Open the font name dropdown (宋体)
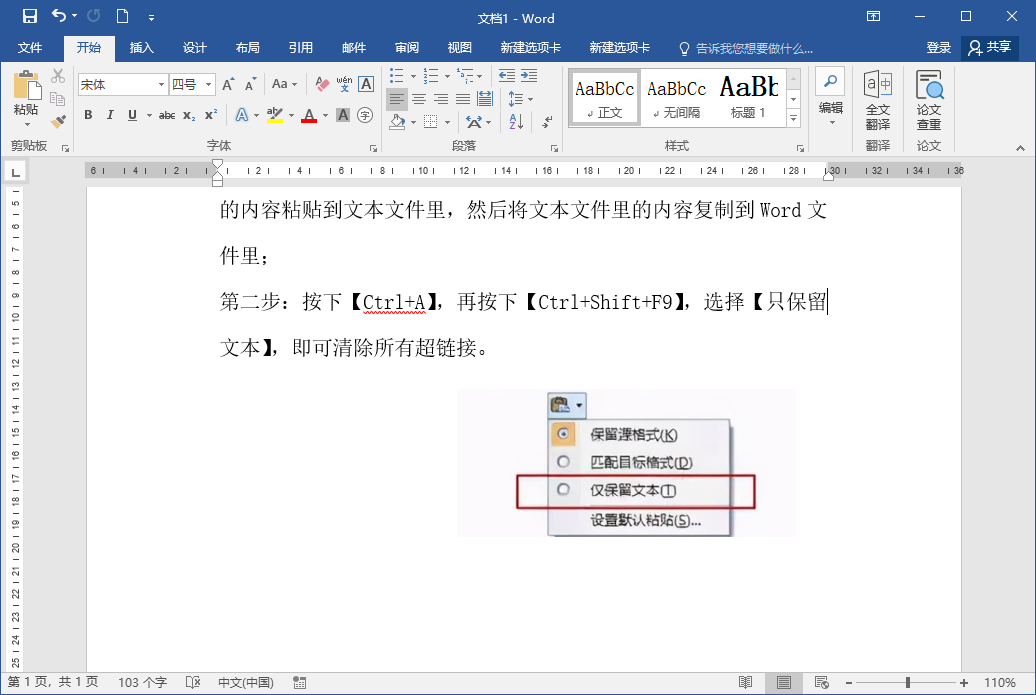Screen dimensions: 1036x695 pyautogui.click(x=161, y=85)
